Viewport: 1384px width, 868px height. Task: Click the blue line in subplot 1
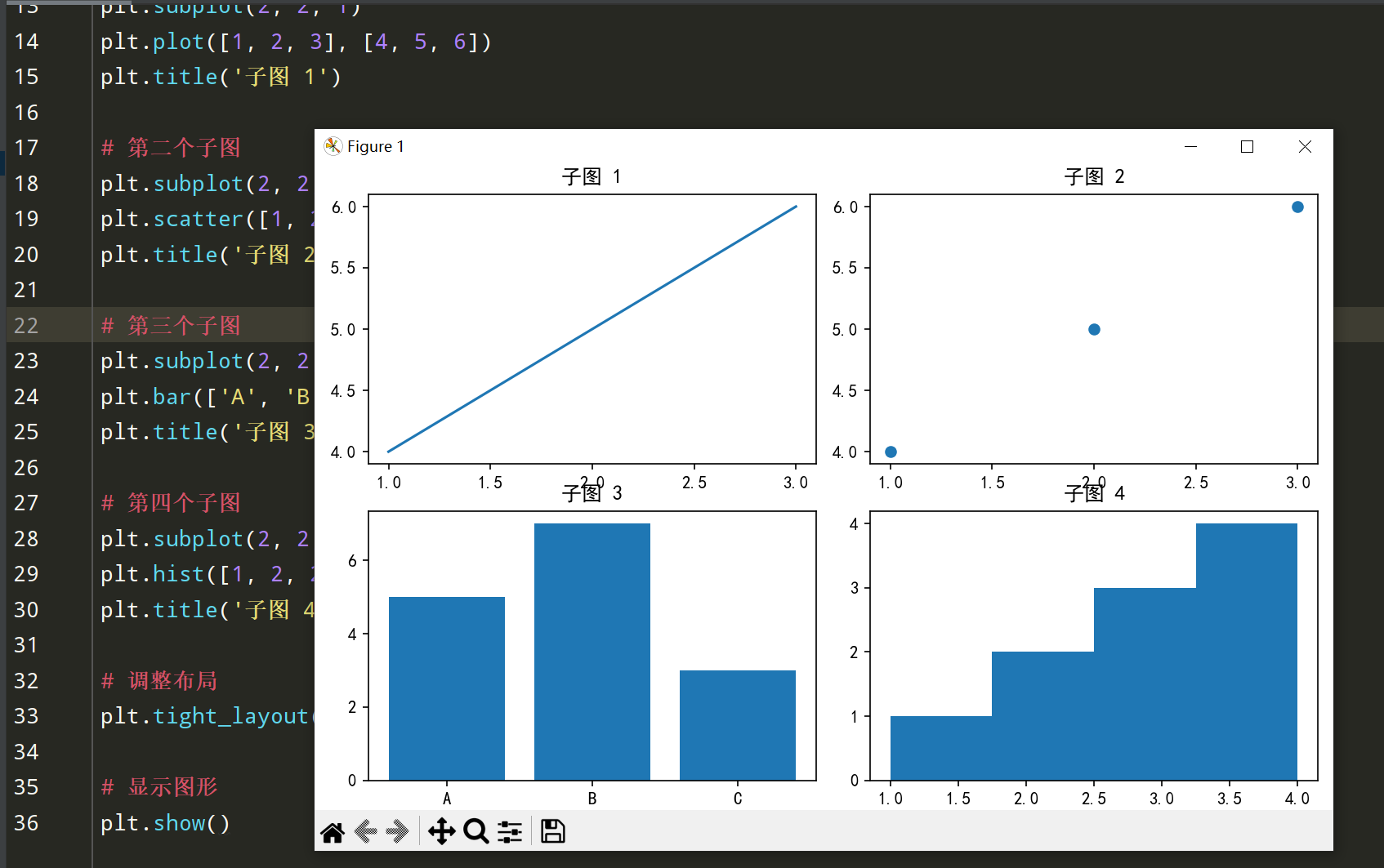click(x=592, y=329)
